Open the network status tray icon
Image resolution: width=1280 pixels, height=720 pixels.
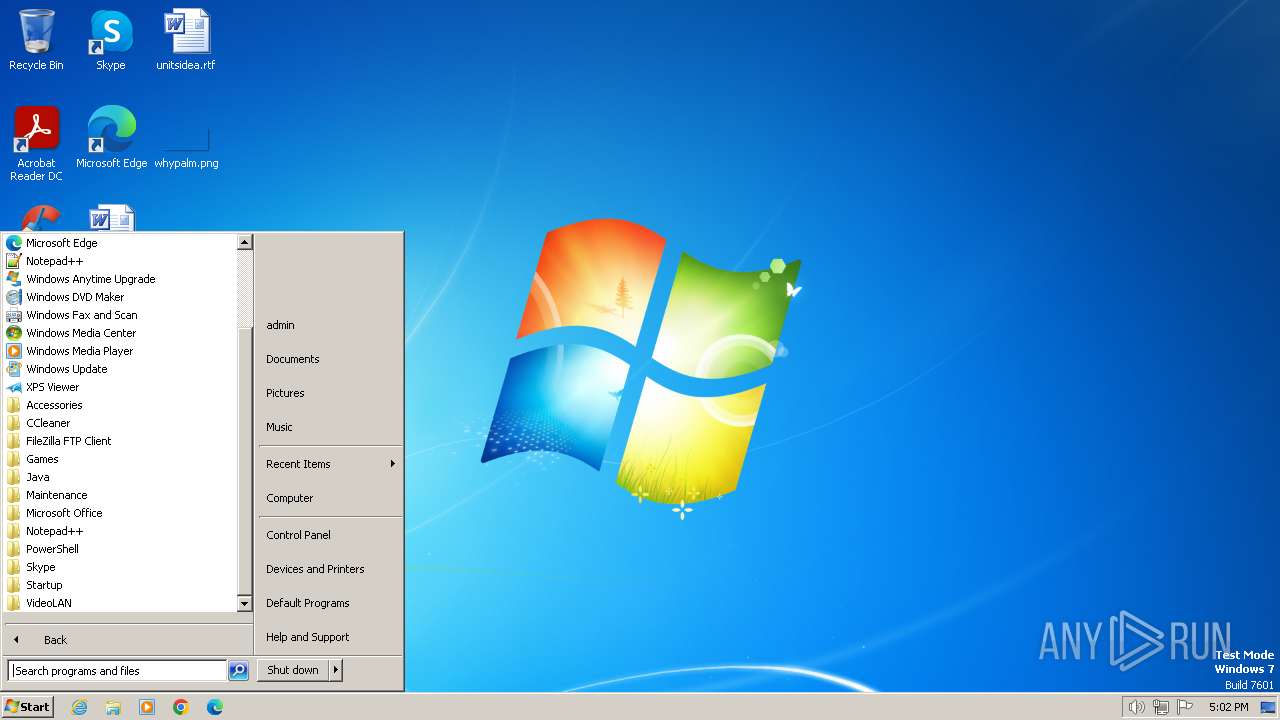1161,707
